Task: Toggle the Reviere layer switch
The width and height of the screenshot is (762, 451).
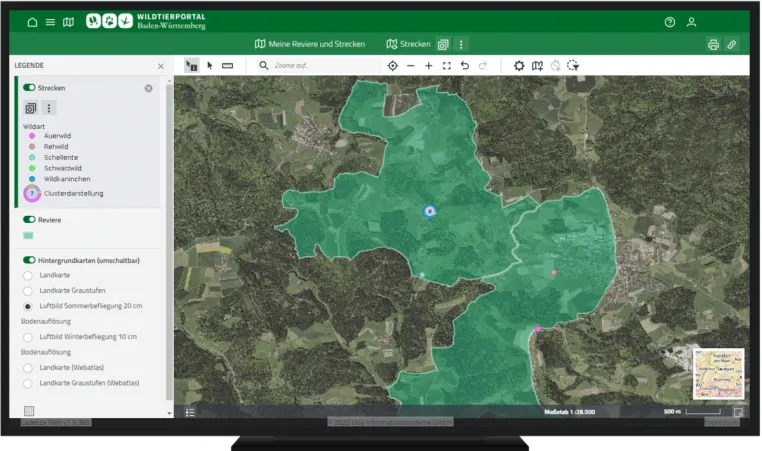Action: 29,220
